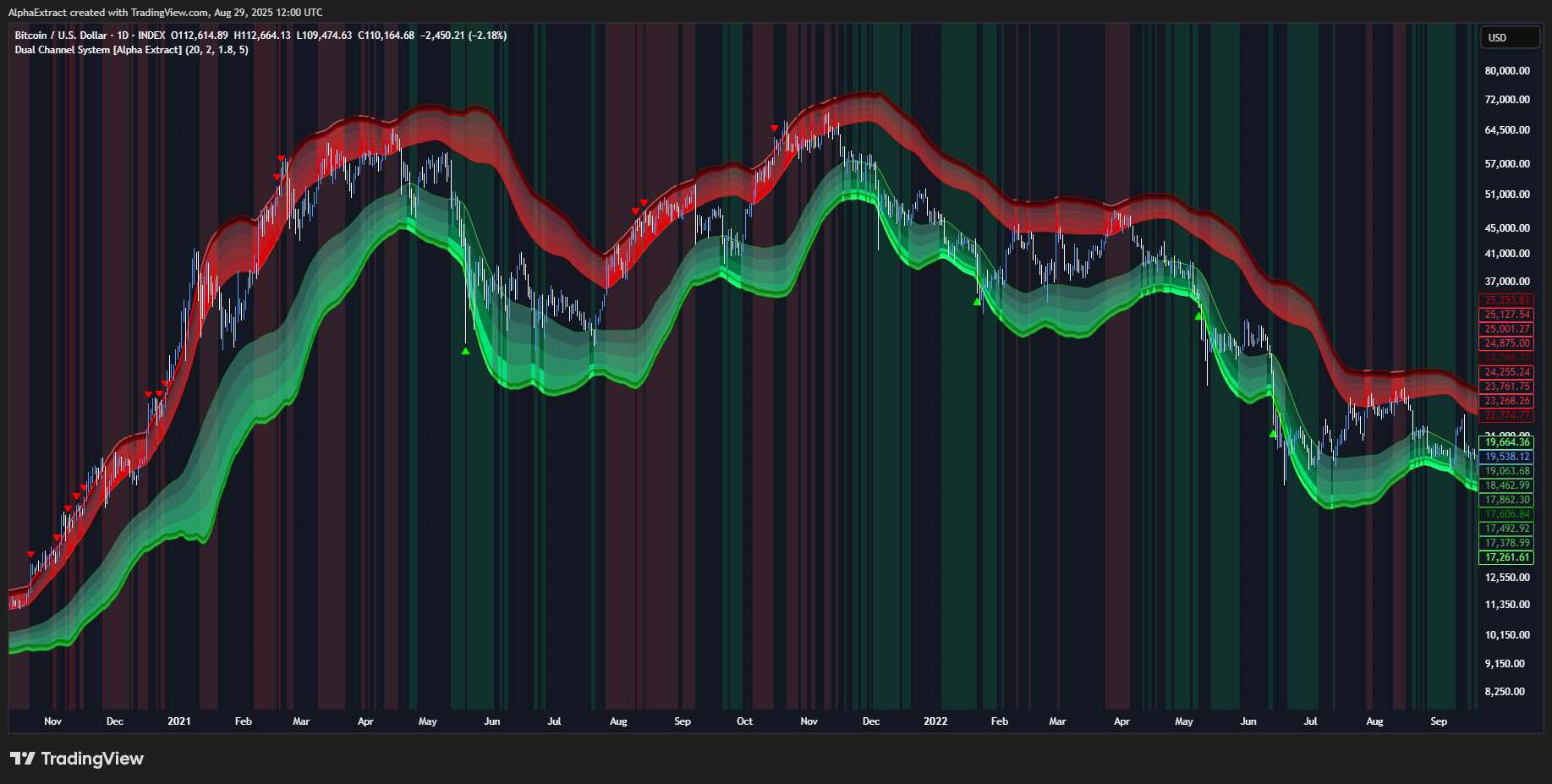Click the indicator parameters (20, 2, 1.8, 5)
This screenshot has width=1552, height=784.
[217, 50]
